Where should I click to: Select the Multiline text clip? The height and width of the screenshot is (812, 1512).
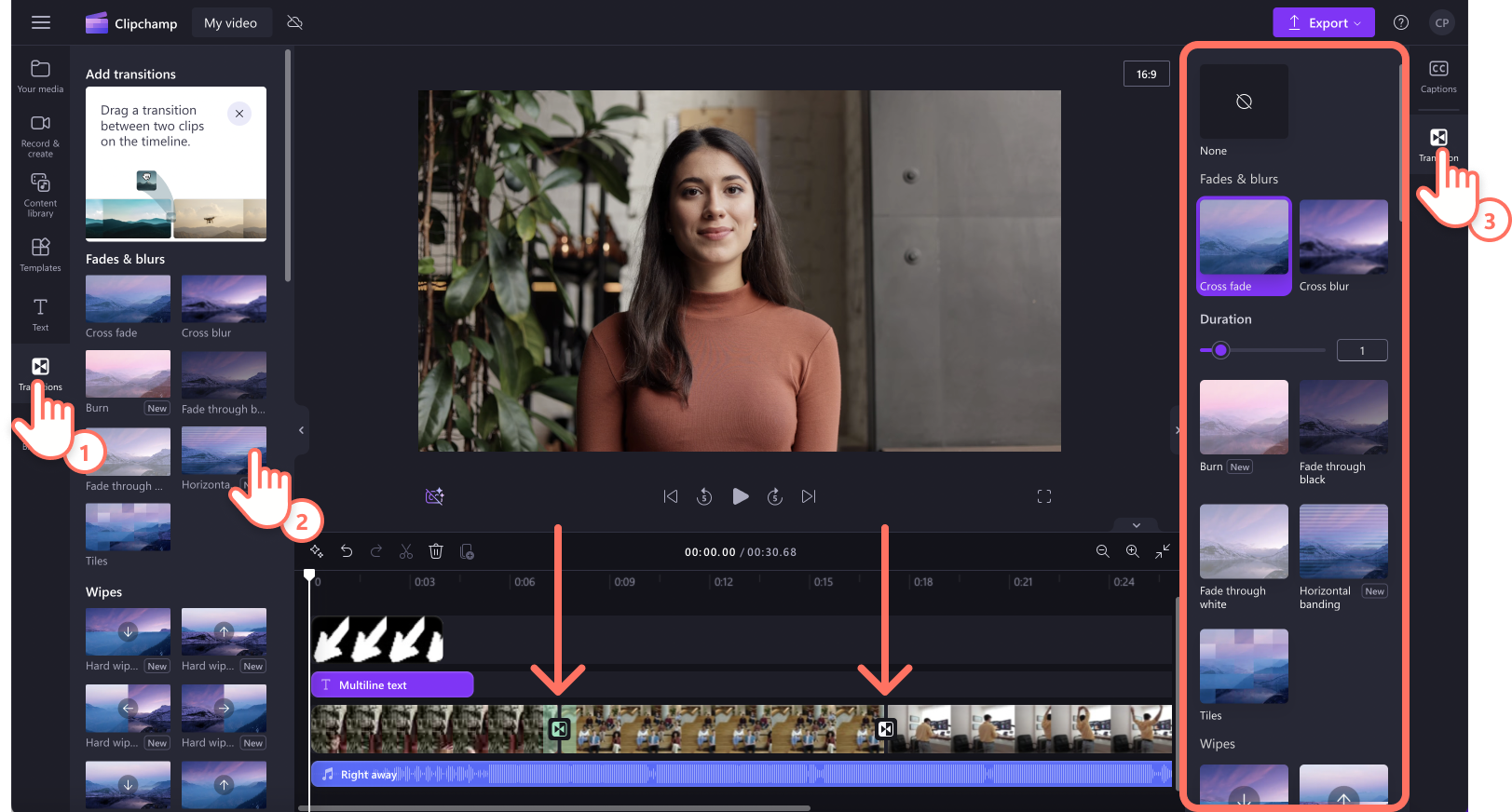392,684
